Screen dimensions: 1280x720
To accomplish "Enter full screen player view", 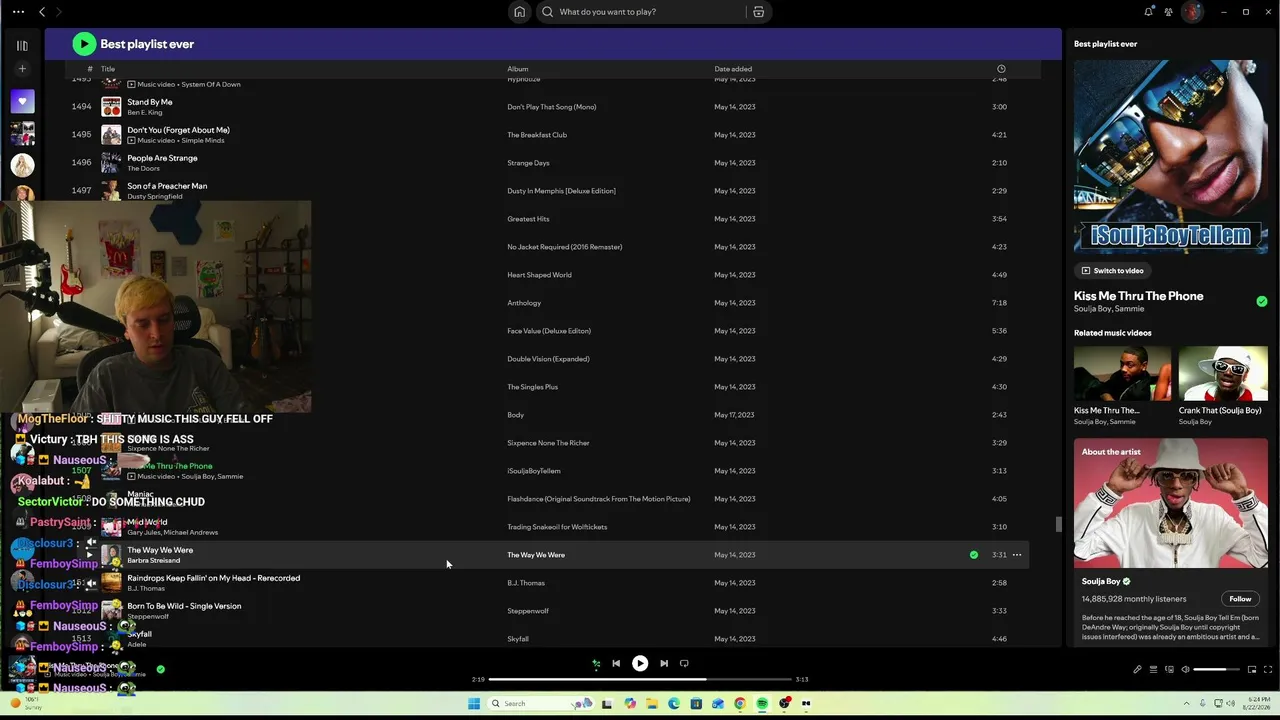I will [1268, 670].
